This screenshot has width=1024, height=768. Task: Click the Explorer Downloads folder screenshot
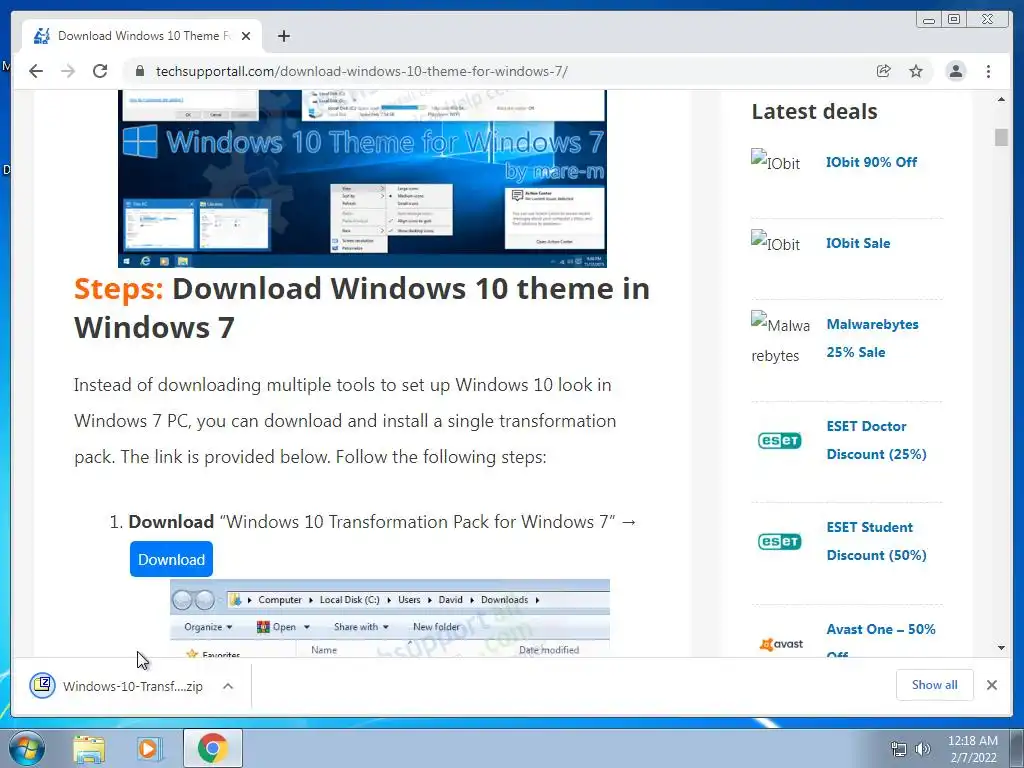point(390,618)
